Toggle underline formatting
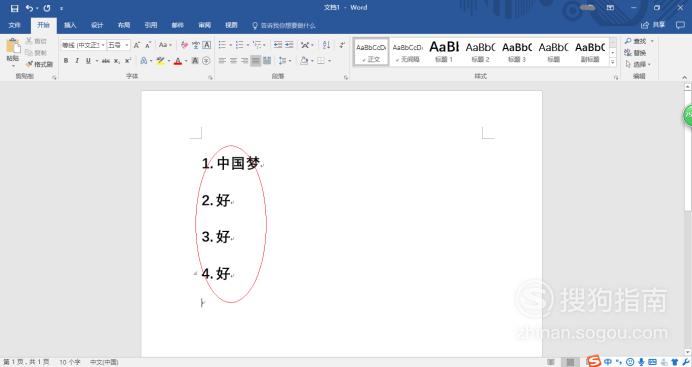This screenshot has width=692, height=367. [88, 61]
